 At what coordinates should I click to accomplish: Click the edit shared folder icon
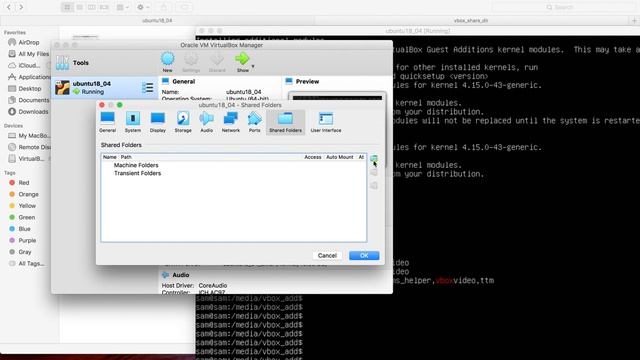point(374,172)
